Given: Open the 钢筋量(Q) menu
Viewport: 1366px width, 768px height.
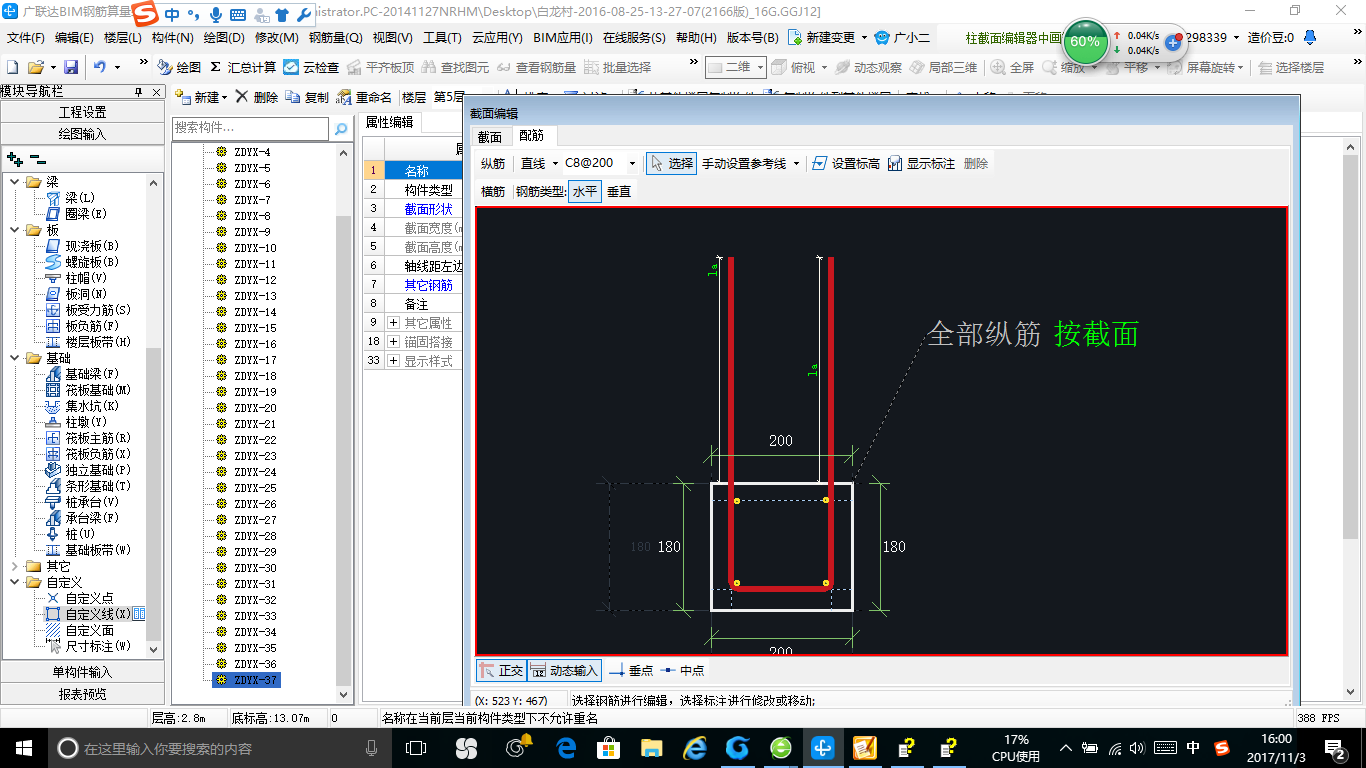Looking at the screenshot, I should 335,38.
